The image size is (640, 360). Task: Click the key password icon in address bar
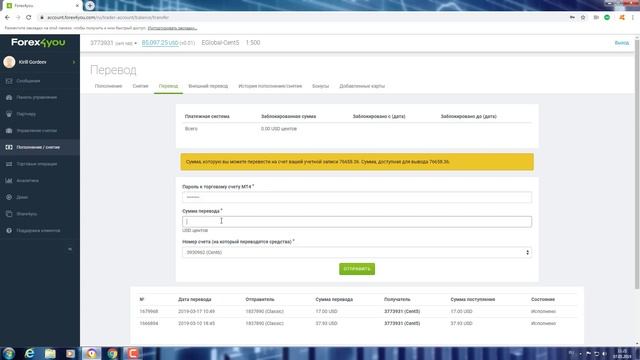point(572,18)
